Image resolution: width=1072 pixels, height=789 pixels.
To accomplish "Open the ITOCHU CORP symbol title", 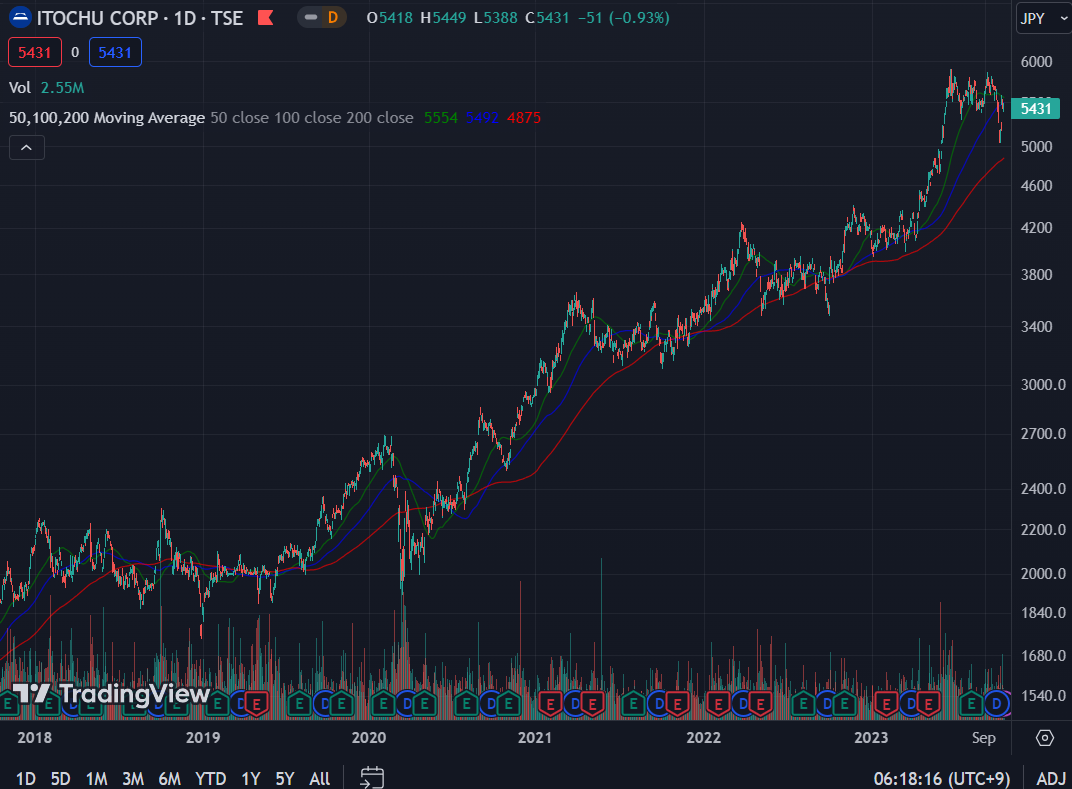I will click(98, 18).
